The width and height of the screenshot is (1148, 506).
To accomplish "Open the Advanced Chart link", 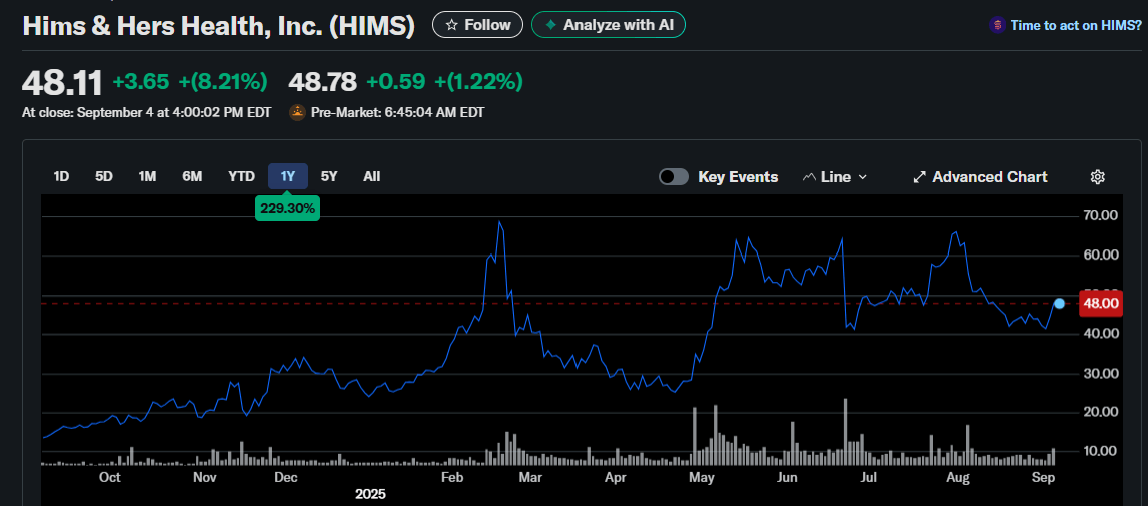I will coord(989,177).
